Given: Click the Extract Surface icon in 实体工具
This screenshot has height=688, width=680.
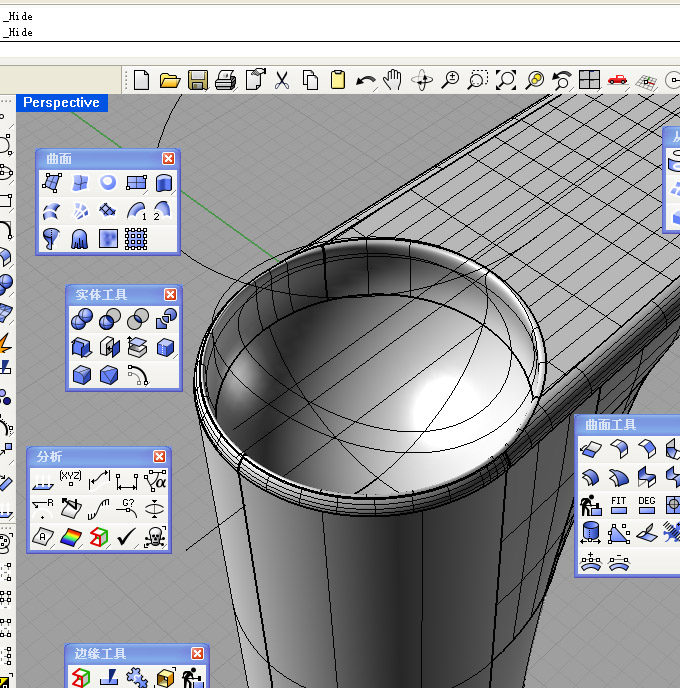Looking at the screenshot, I should 138,347.
